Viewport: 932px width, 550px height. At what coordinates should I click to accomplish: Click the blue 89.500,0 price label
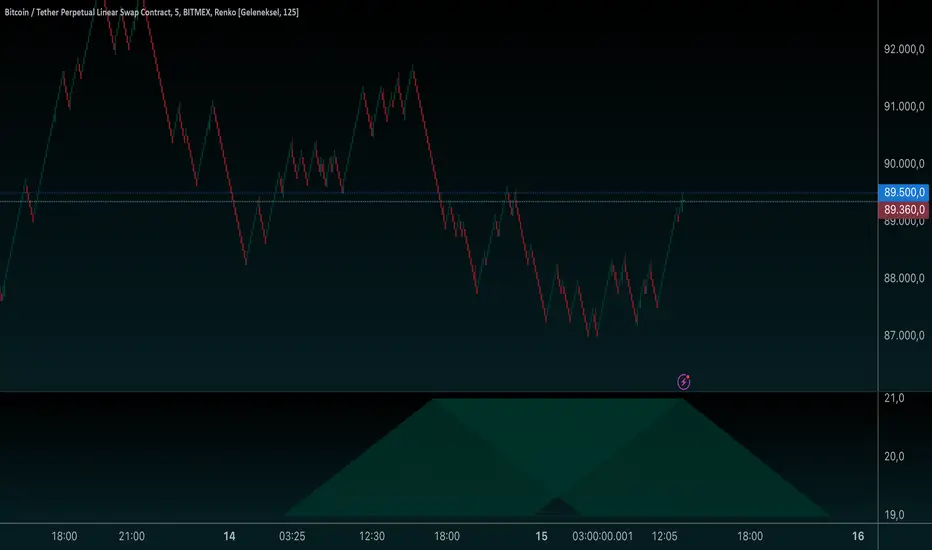pos(903,192)
